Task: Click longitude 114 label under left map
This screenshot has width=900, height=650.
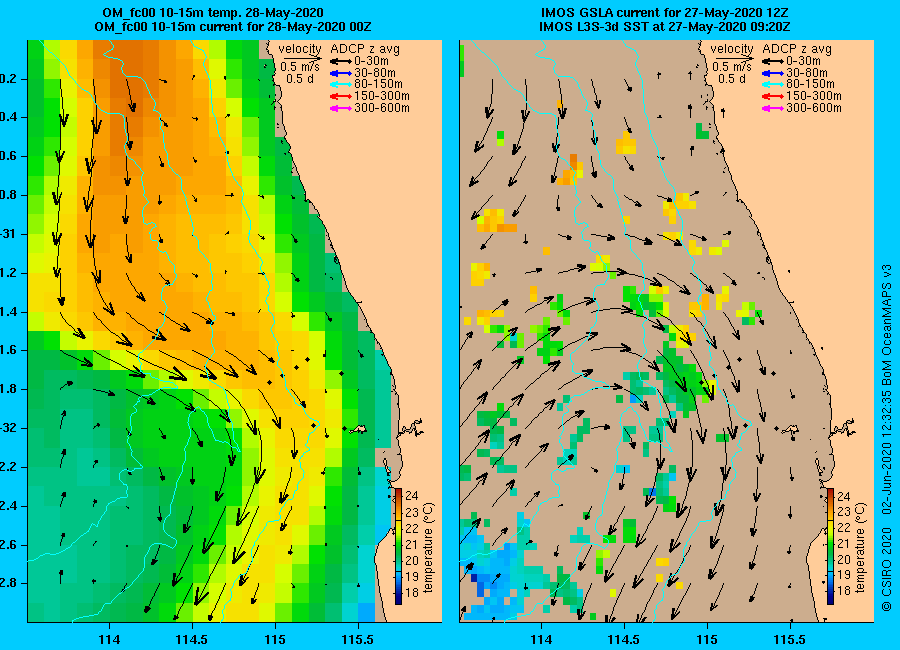Action: coord(109,640)
